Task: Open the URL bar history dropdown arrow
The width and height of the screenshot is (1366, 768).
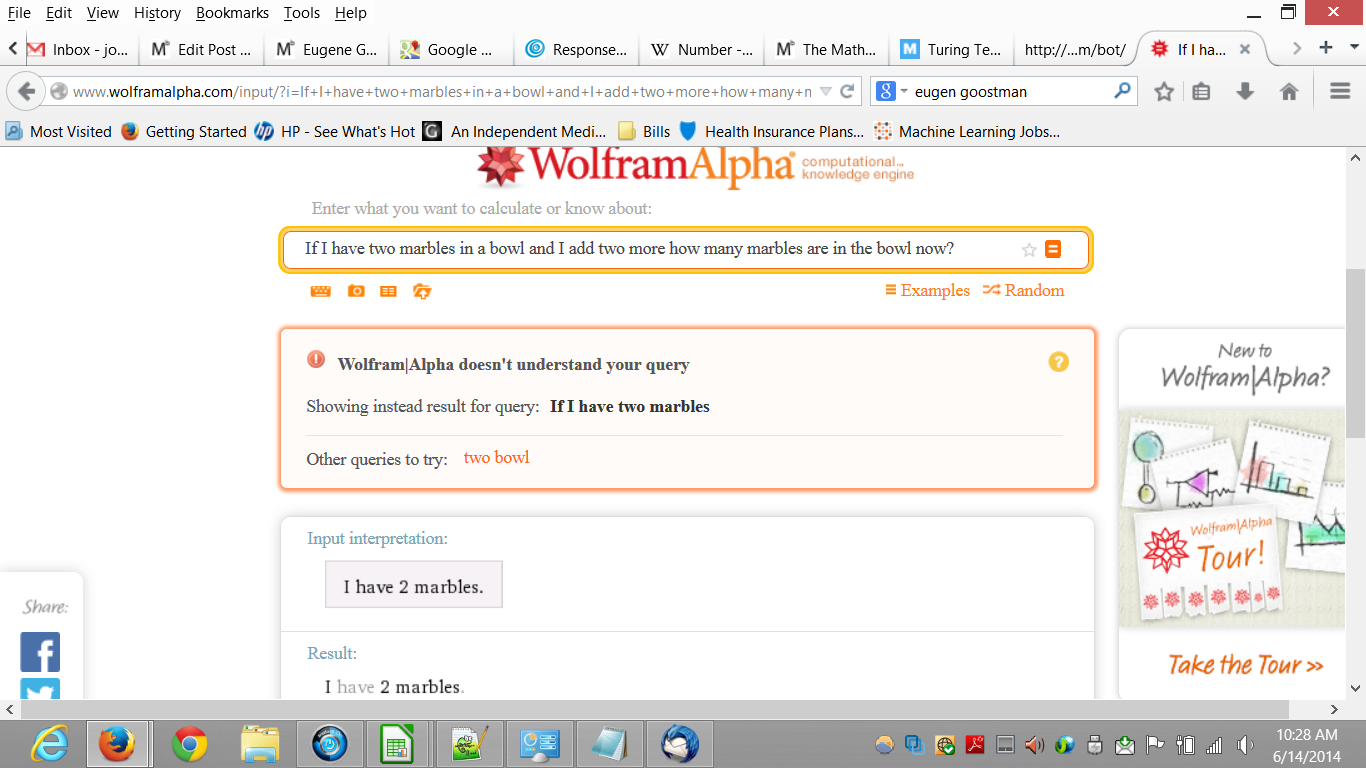Action: (x=826, y=91)
